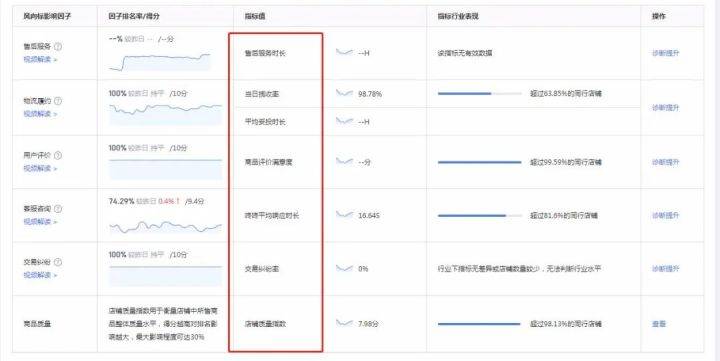
Task: Click the 店铺质量指数 metric label
Action: pyautogui.click(x=265, y=324)
